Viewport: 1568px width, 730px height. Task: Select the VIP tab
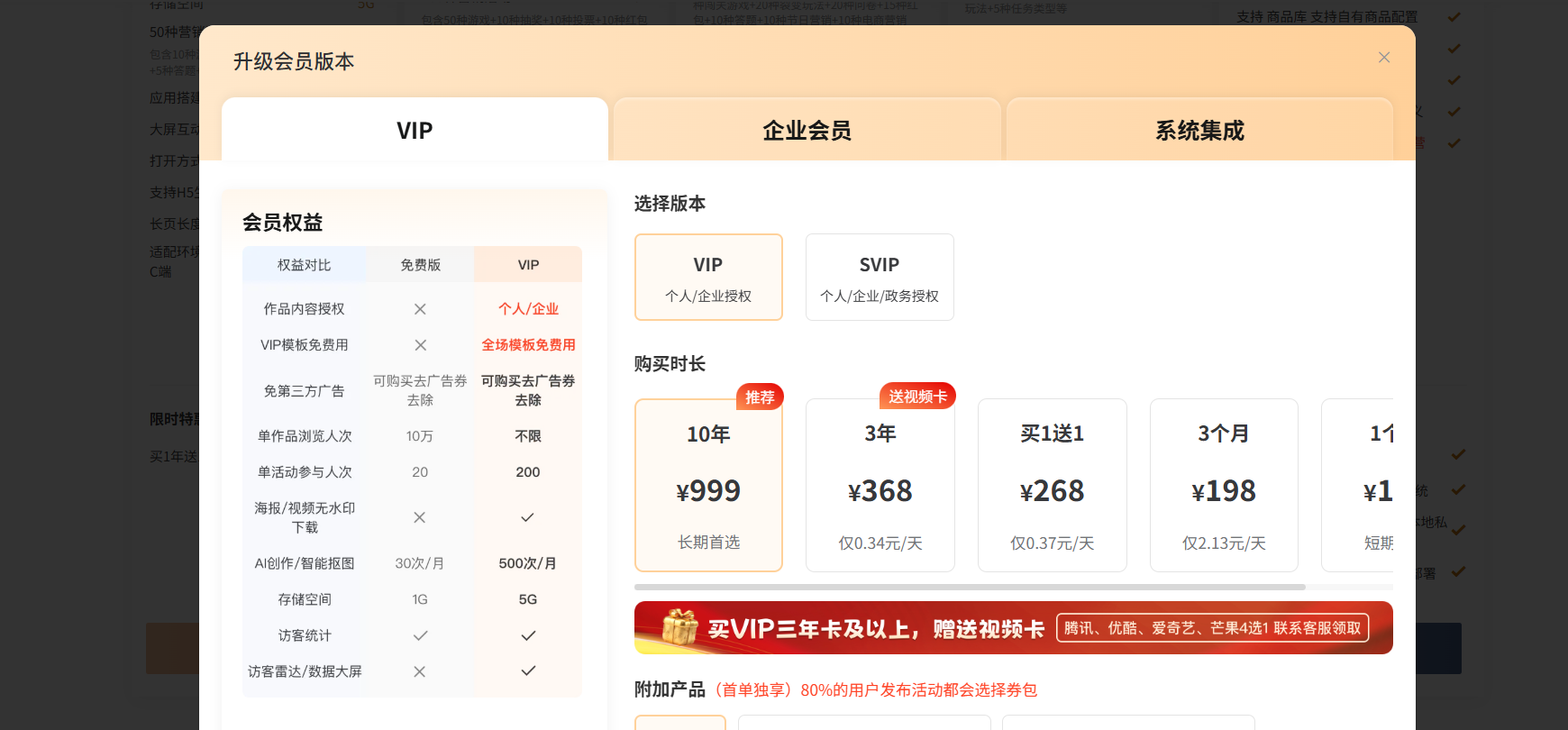pos(415,131)
